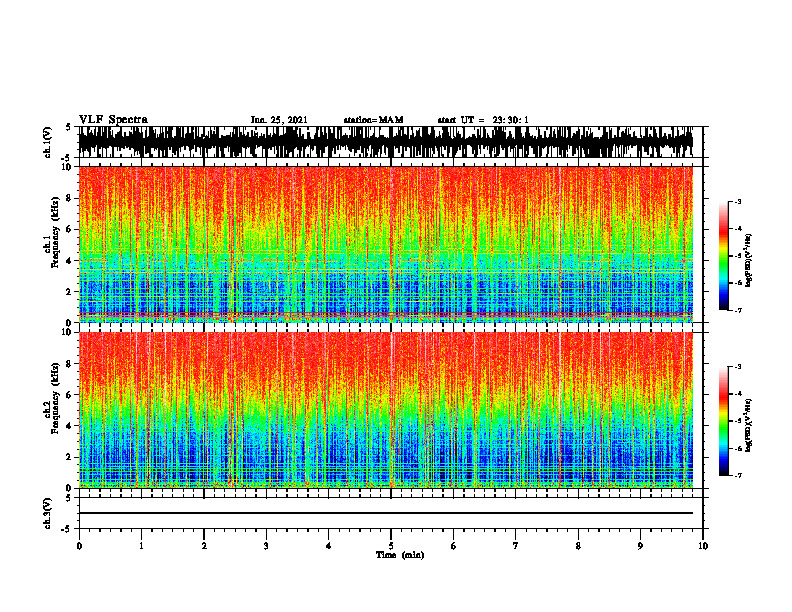Click the ch.1 frequency spectrogram panel
This screenshot has height=612, width=792.
coord(386,244)
